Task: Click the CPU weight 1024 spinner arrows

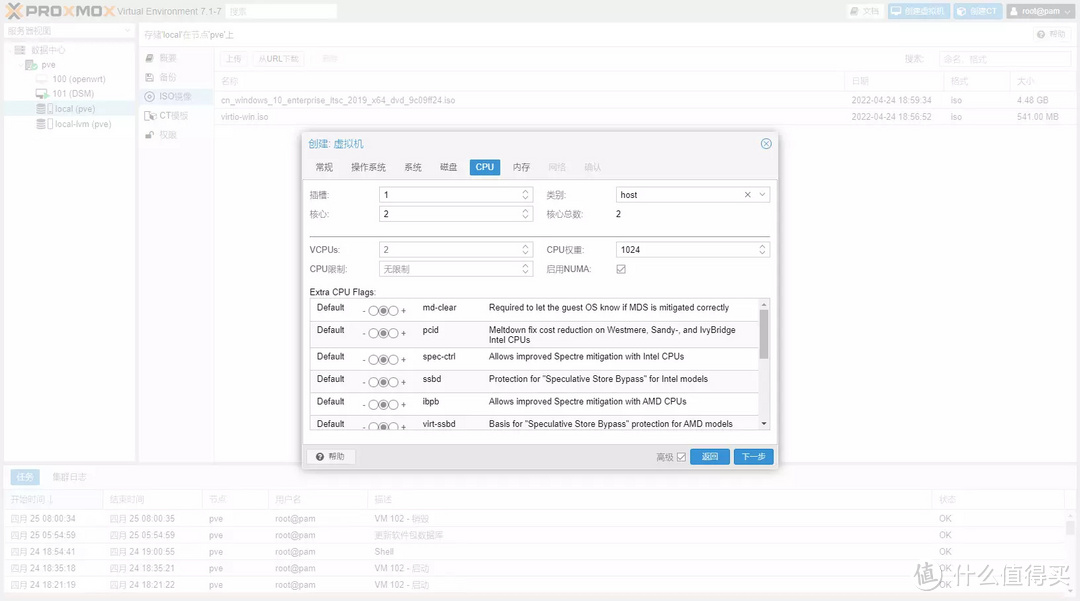Action: click(x=762, y=250)
